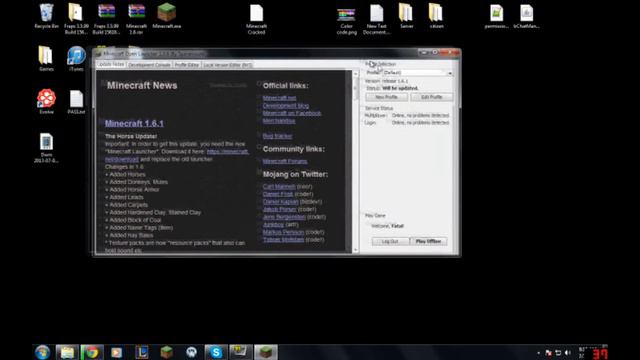The width and height of the screenshot is (640, 360).
Task: Select the Fraps 3.5.99 Build archive icon
Action: 107,18
